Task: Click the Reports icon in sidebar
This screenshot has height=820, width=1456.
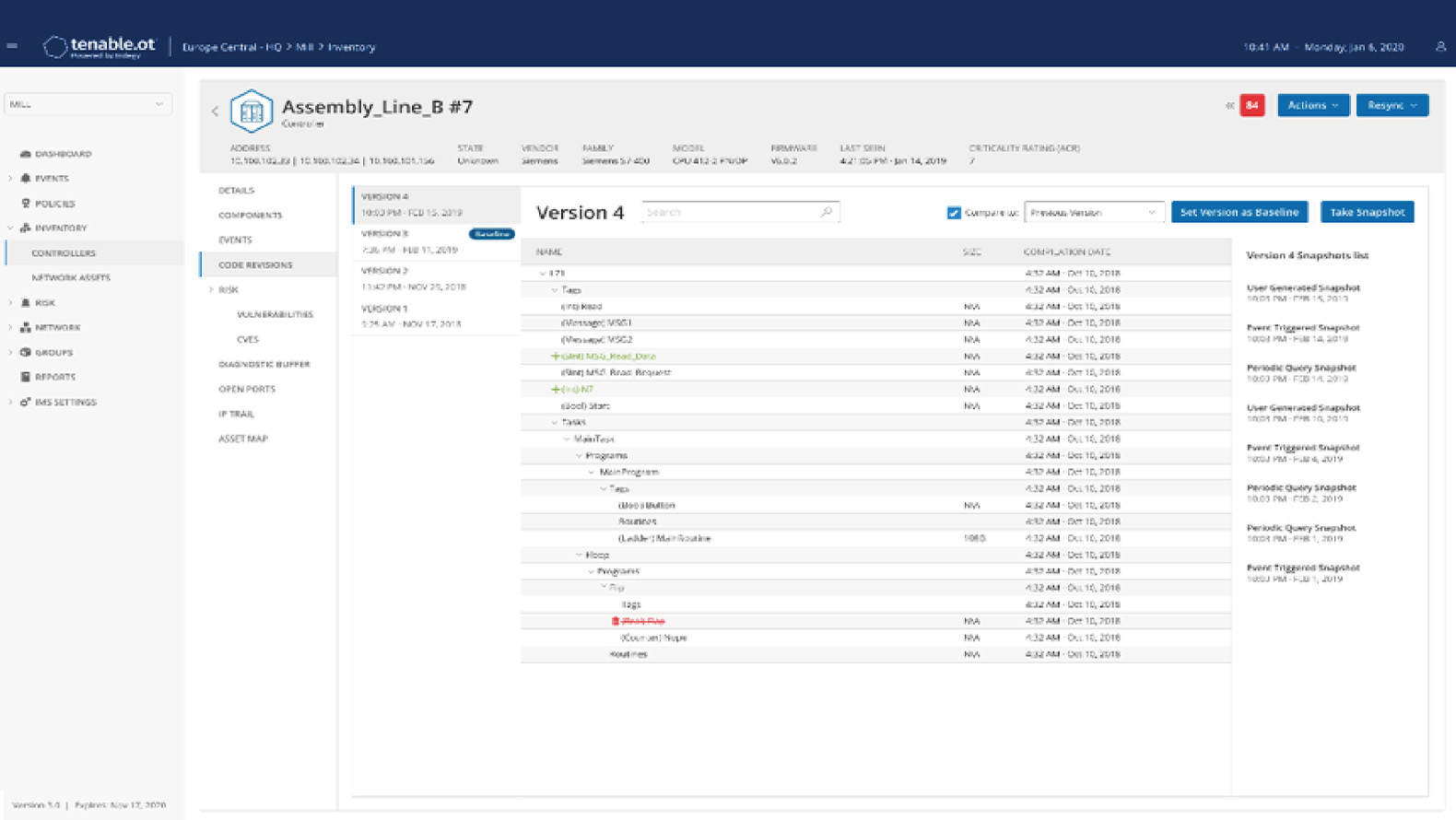Action: (x=26, y=377)
